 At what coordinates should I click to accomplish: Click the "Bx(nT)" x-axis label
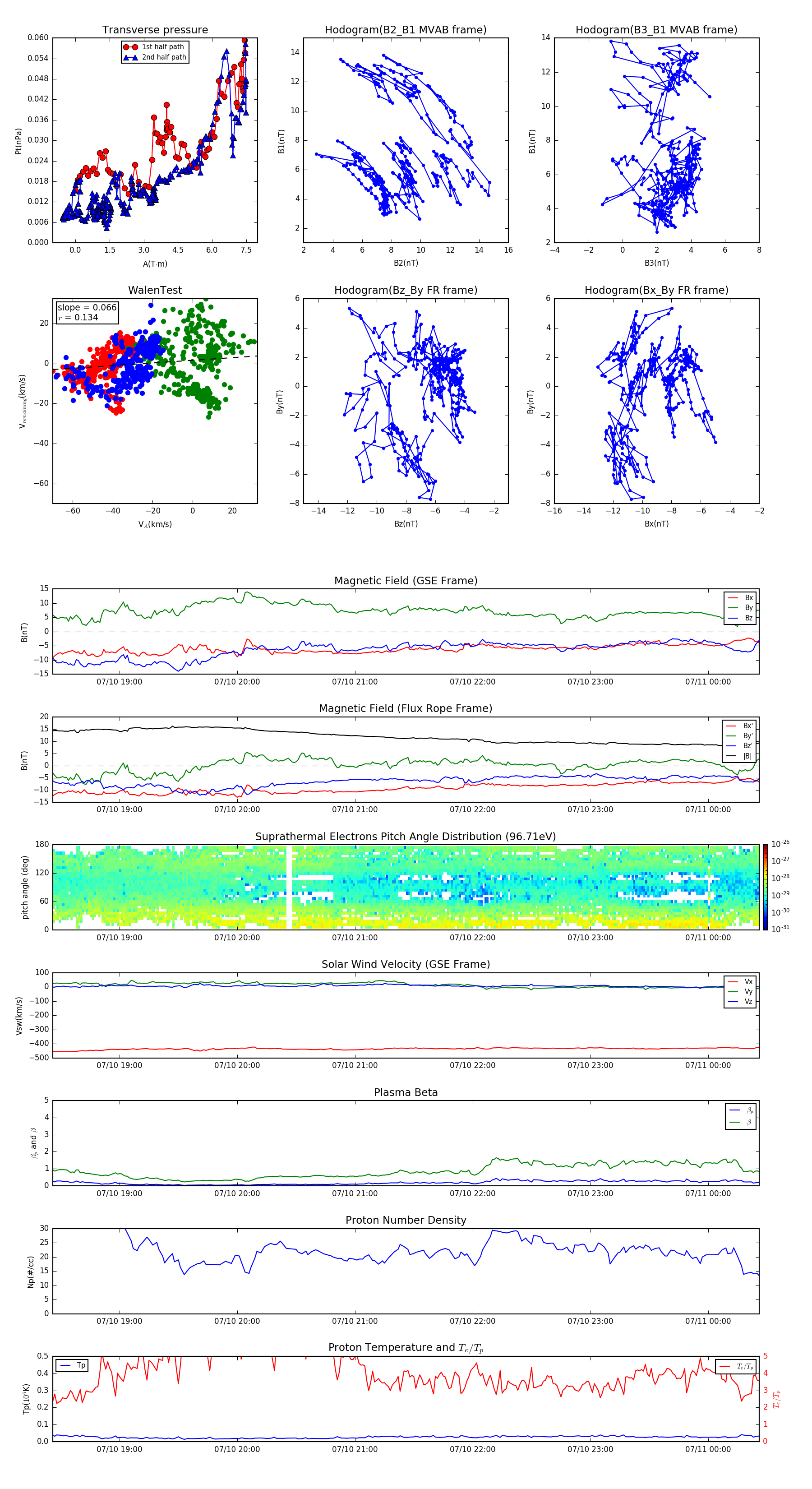(x=656, y=524)
